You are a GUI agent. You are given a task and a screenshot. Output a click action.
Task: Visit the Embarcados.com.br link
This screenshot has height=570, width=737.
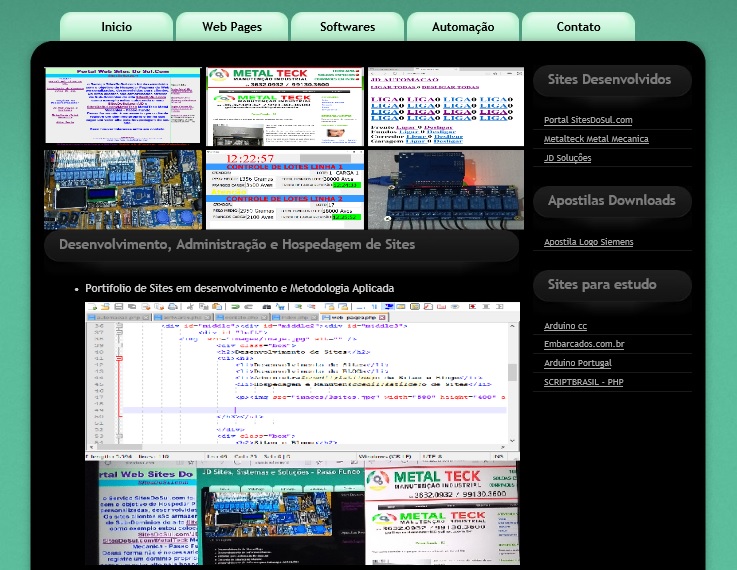pos(584,345)
